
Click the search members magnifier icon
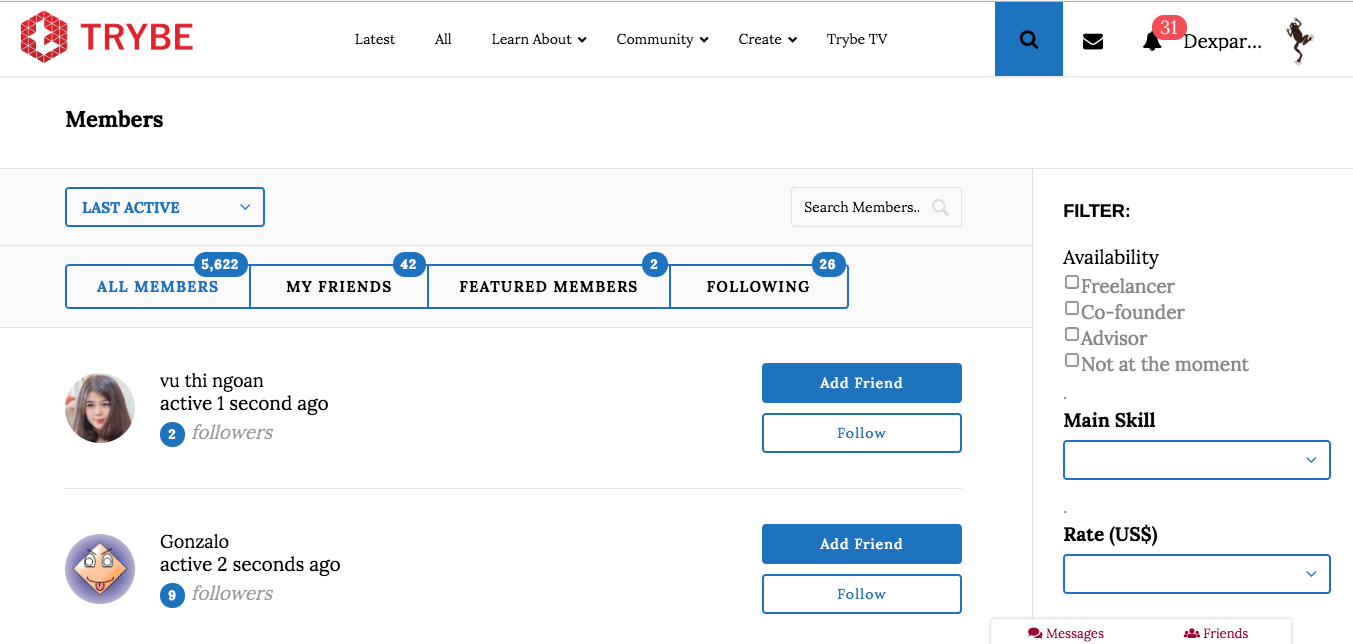point(940,207)
